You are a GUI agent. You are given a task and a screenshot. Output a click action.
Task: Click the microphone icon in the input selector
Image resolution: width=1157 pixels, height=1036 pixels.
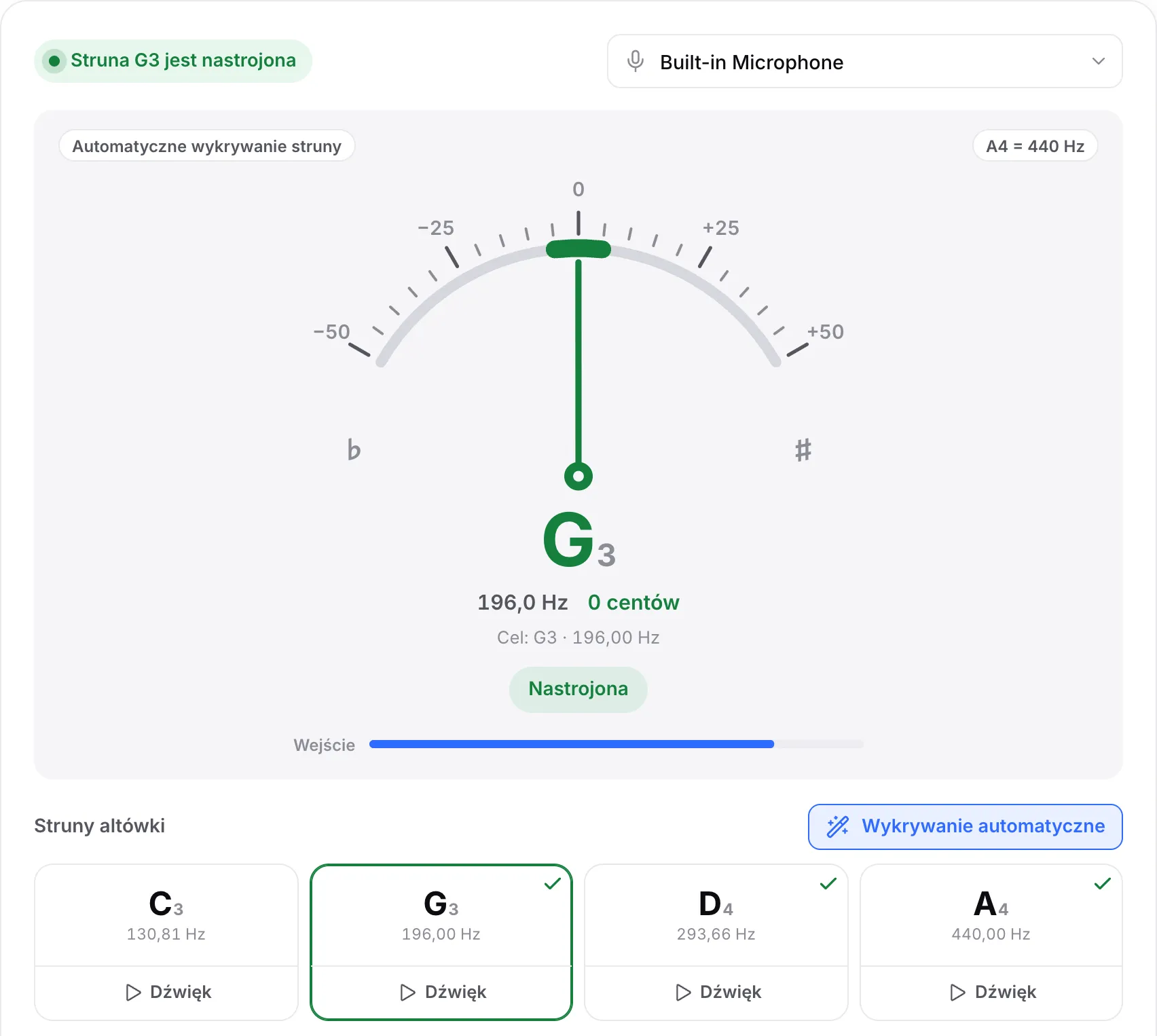tap(636, 61)
